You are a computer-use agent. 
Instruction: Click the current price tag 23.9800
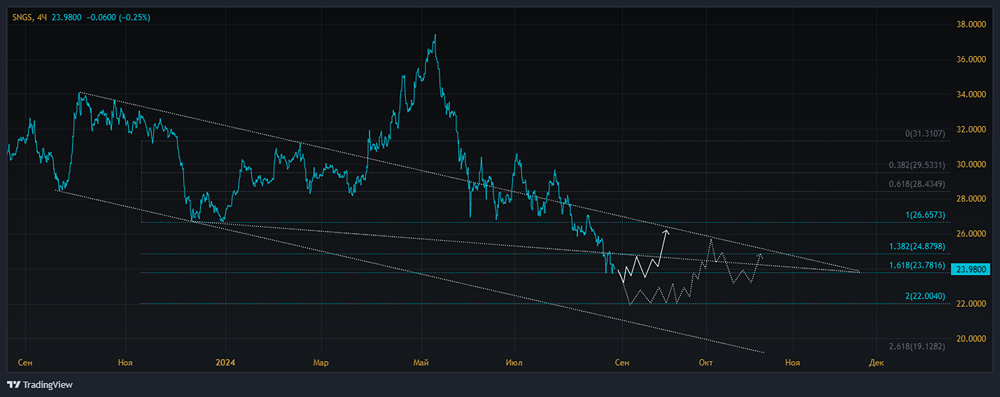click(x=970, y=270)
